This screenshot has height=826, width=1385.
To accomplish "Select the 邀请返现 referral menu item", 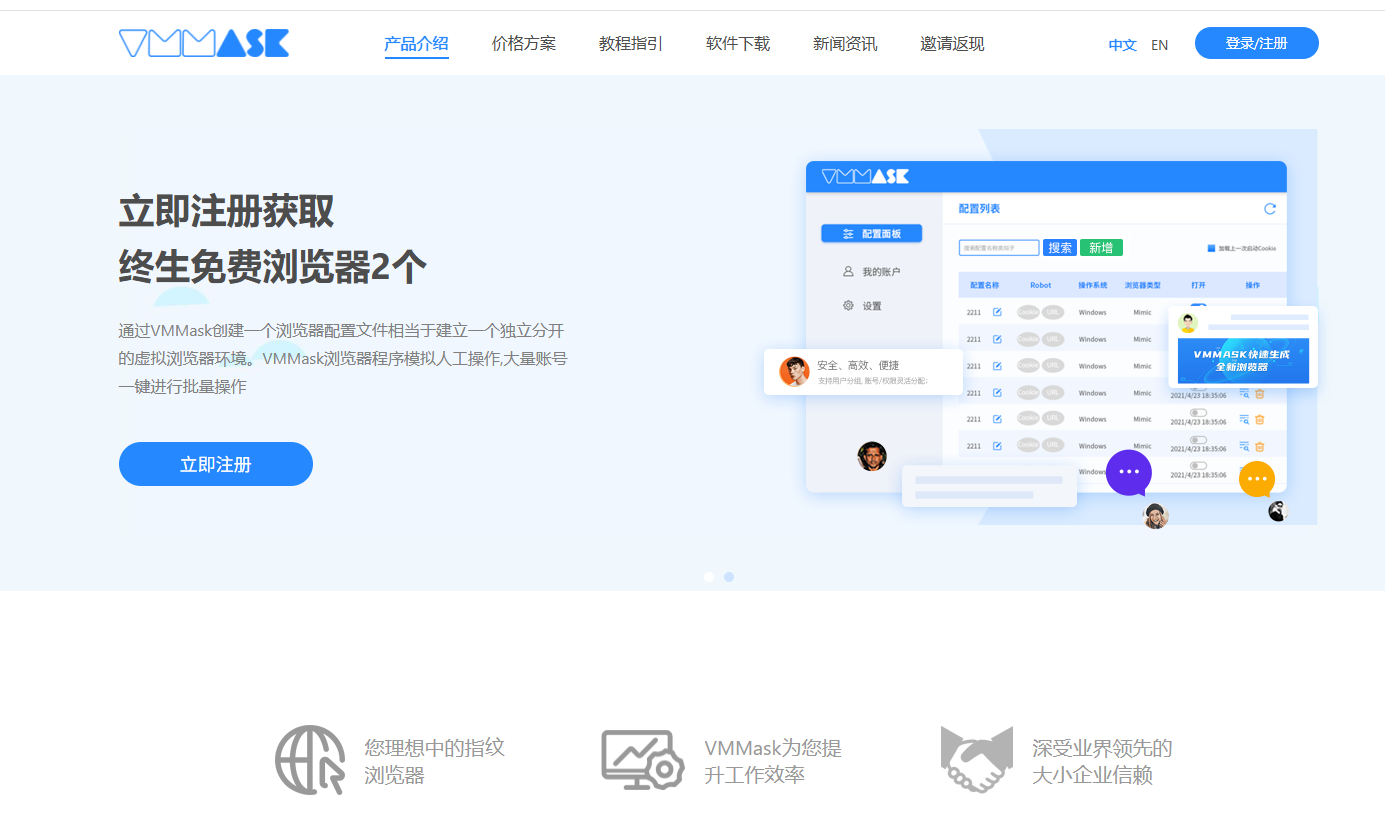I will click(952, 43).
